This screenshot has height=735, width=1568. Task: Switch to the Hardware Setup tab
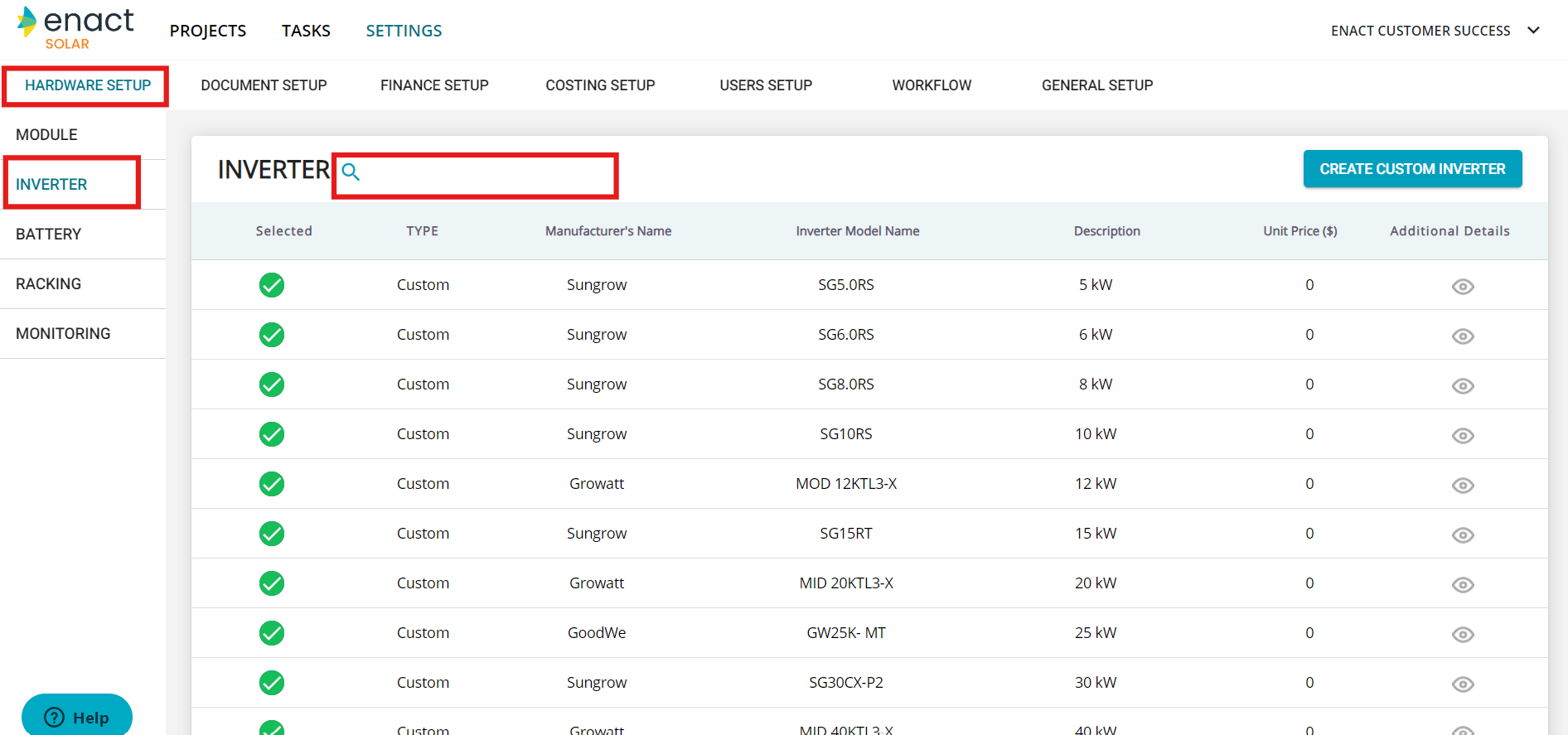tap(88, 85)
